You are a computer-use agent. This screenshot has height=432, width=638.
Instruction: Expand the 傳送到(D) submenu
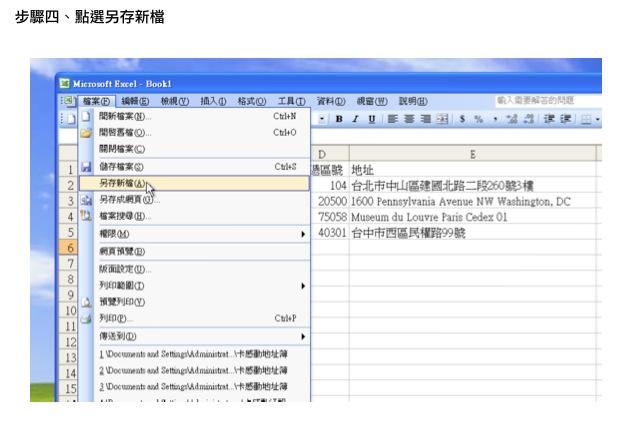pyautogui.click(x=194, y=336)
